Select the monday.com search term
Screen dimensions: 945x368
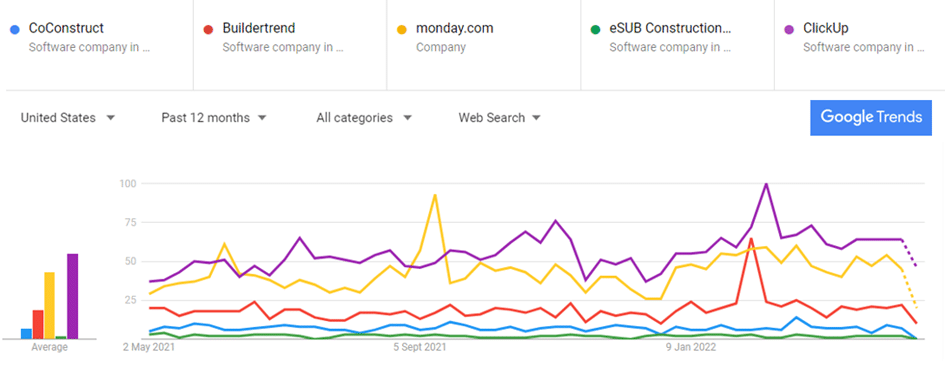click(454, 28)
